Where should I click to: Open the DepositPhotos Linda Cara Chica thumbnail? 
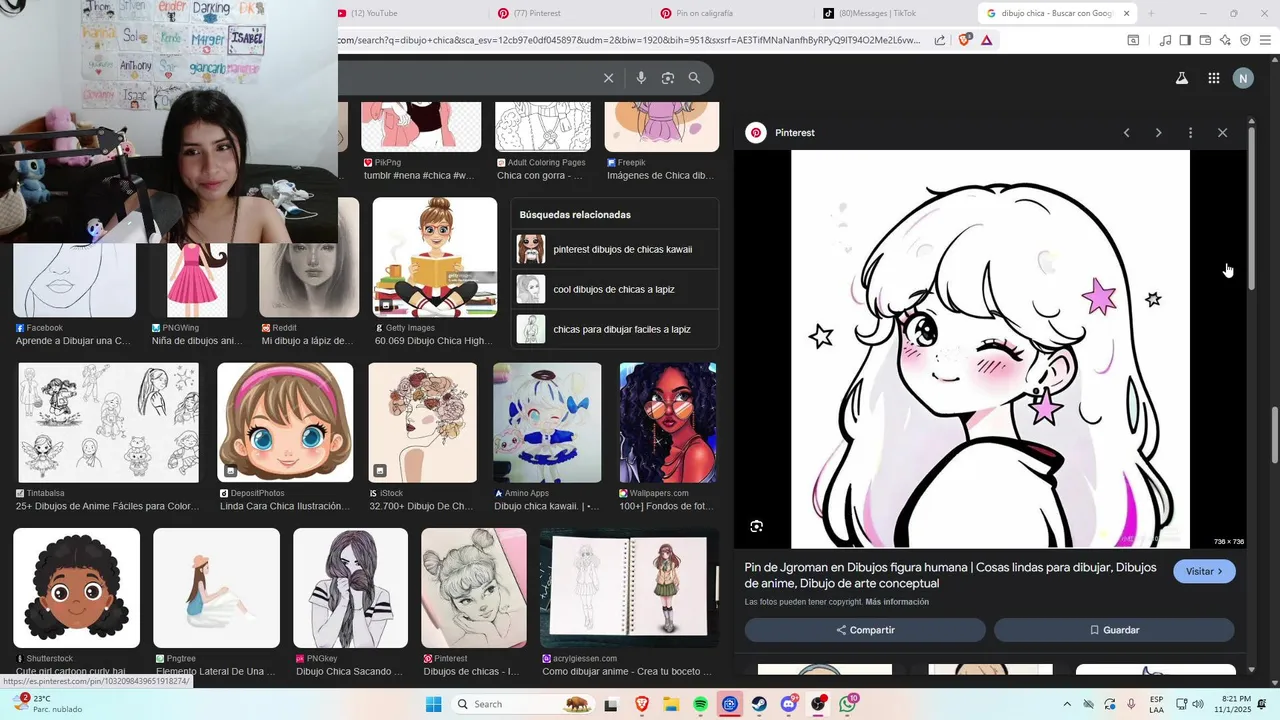285,422
